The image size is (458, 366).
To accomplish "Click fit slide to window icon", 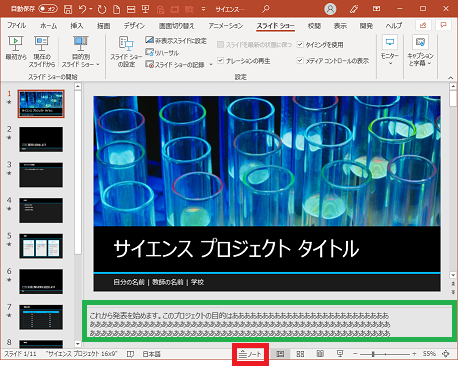I will tap(446, 354).
